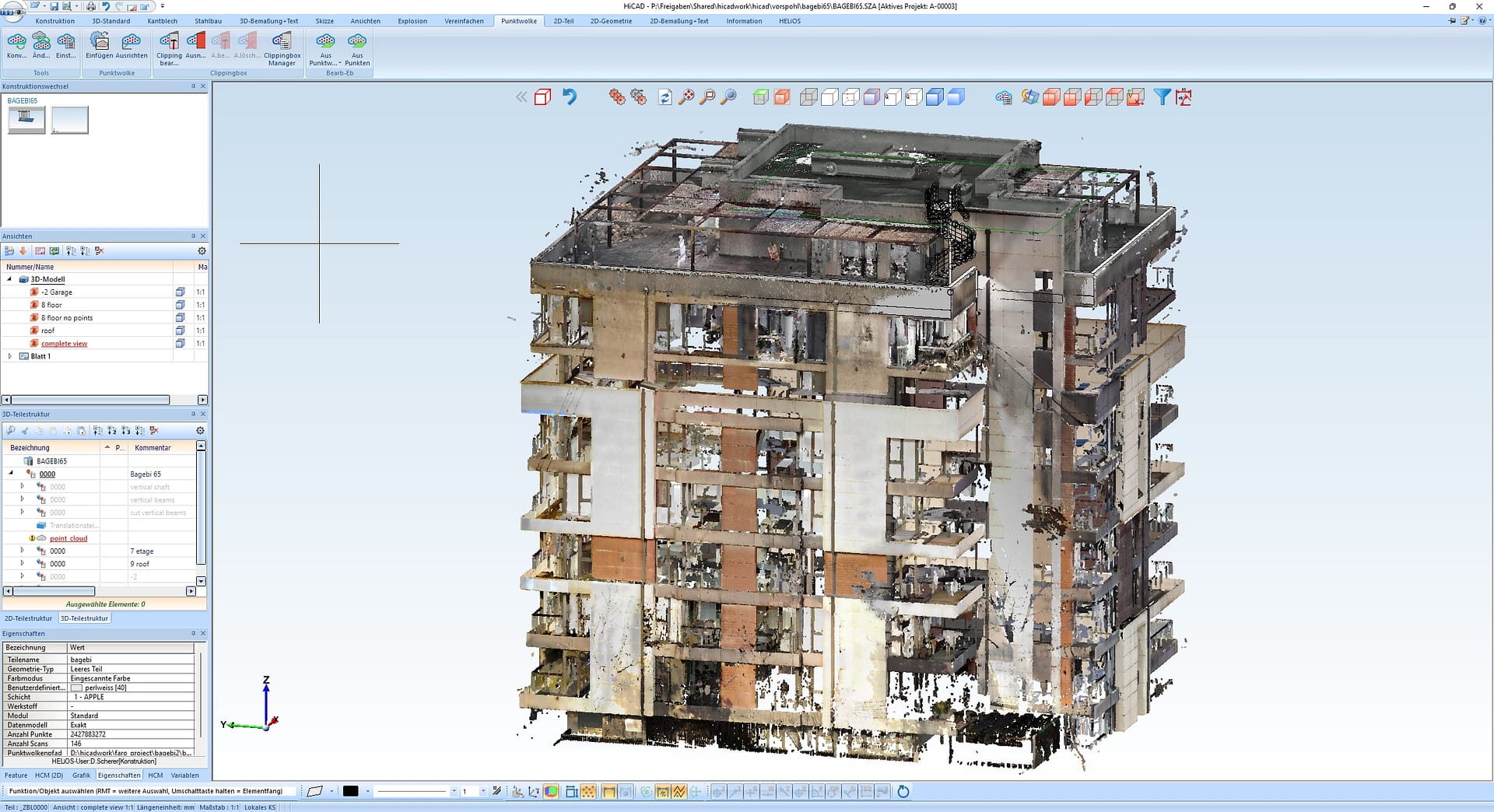Click the refresh icon in bottom toolbar
The width and height of the screenshot is (1494, 812).
(903, 792)
